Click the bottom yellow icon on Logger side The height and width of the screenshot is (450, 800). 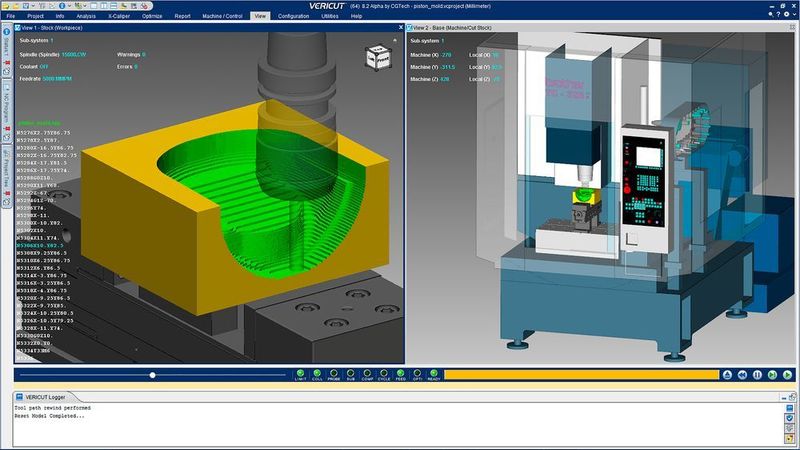coord(790,438)
